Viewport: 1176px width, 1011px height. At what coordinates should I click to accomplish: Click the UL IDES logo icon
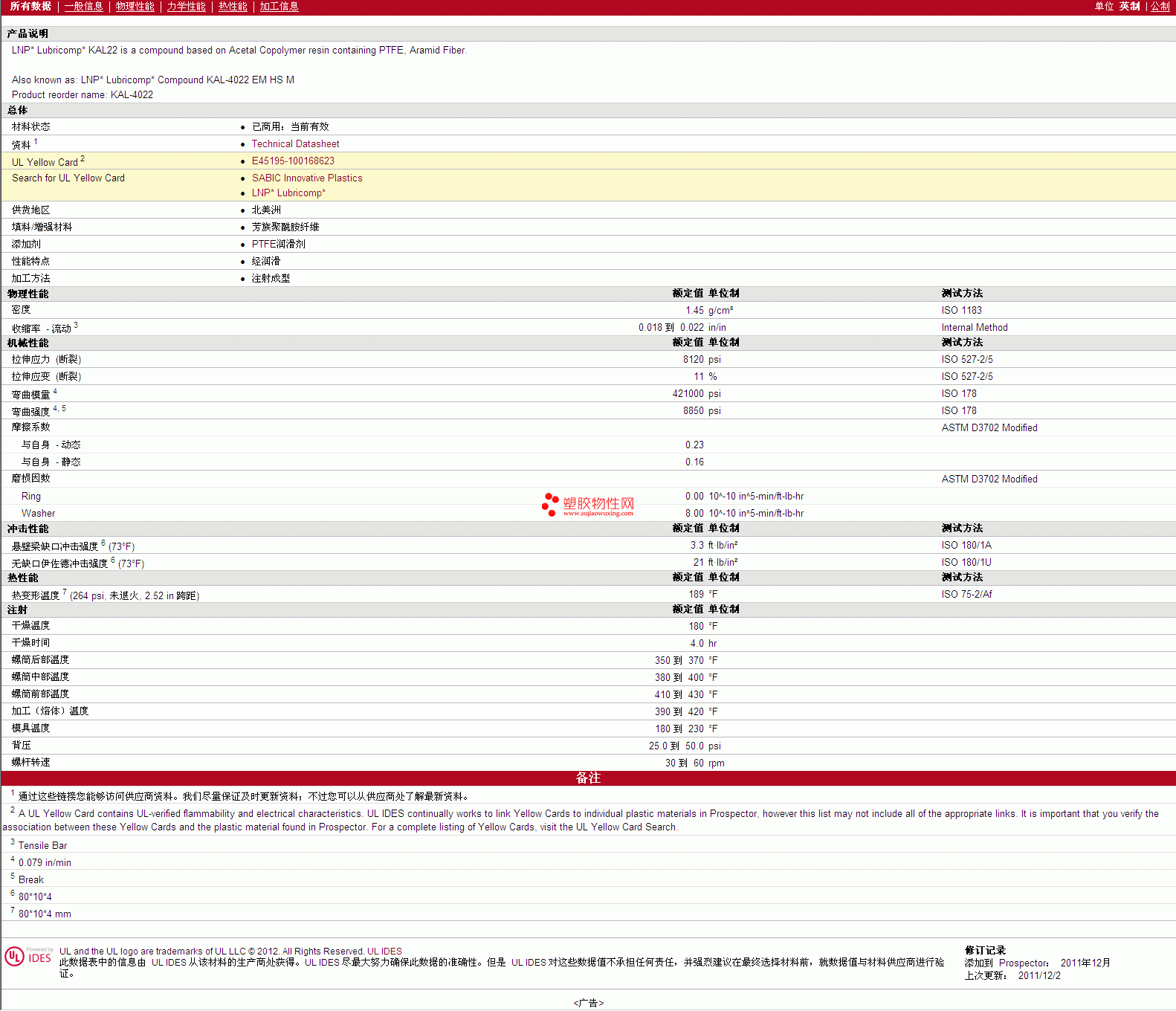(28, 957)
